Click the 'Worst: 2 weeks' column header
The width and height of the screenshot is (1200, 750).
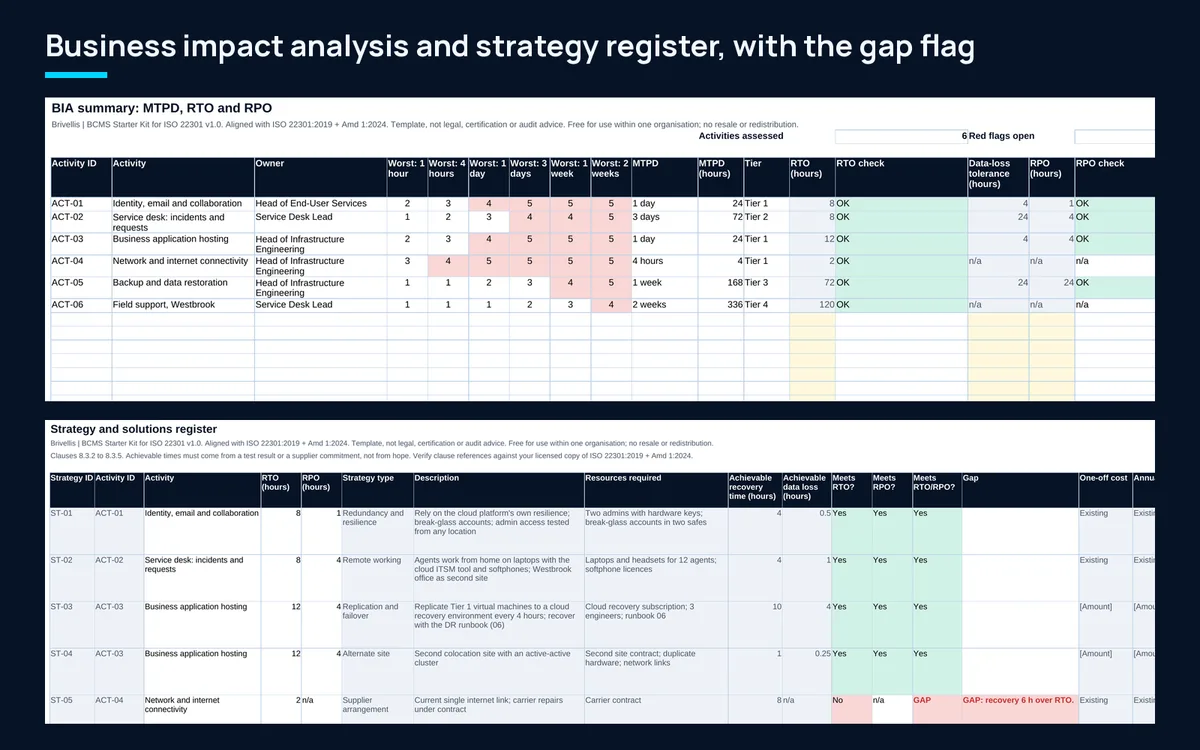611,176
